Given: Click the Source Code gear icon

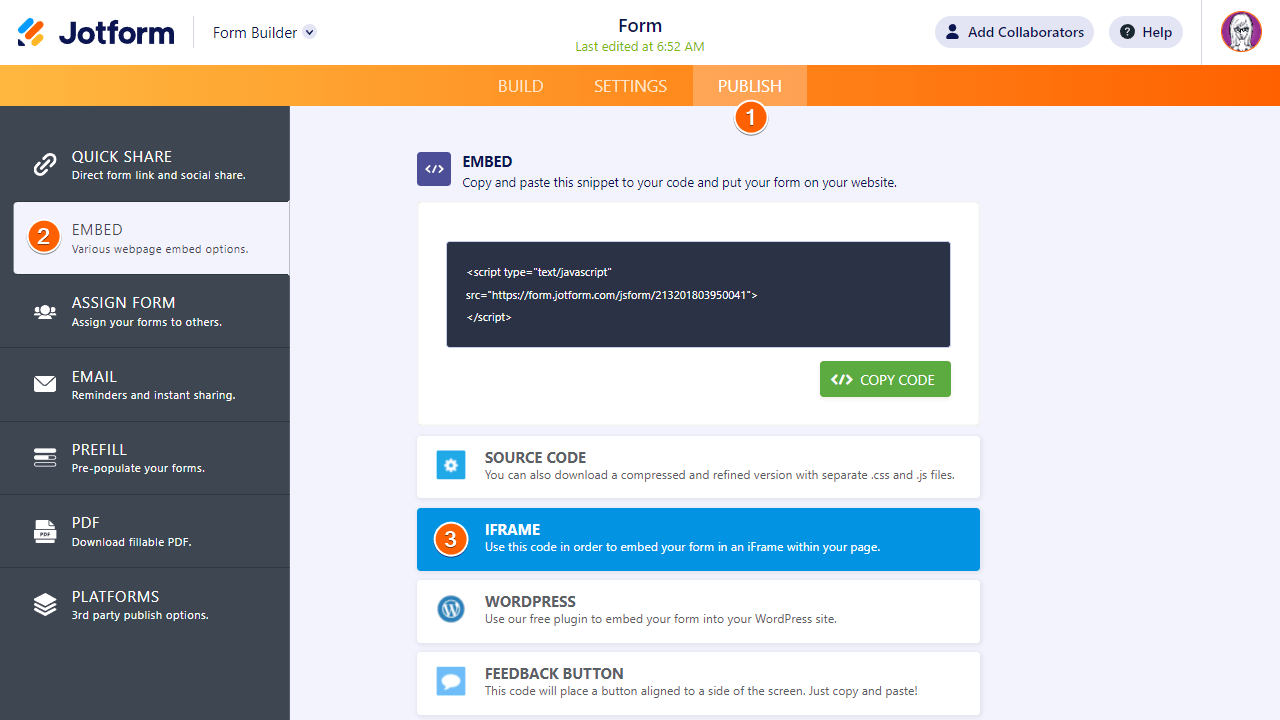Looking at the screenshot, I should (451, 465).
